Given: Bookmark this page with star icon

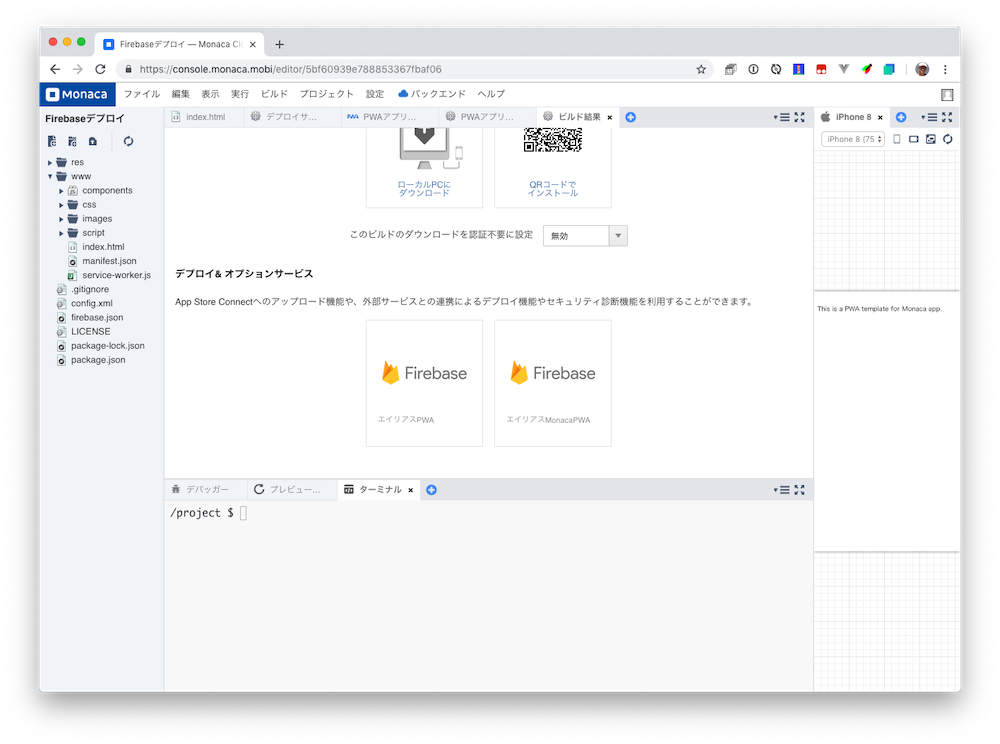Looking at the screenshot, I should (701, 69).
